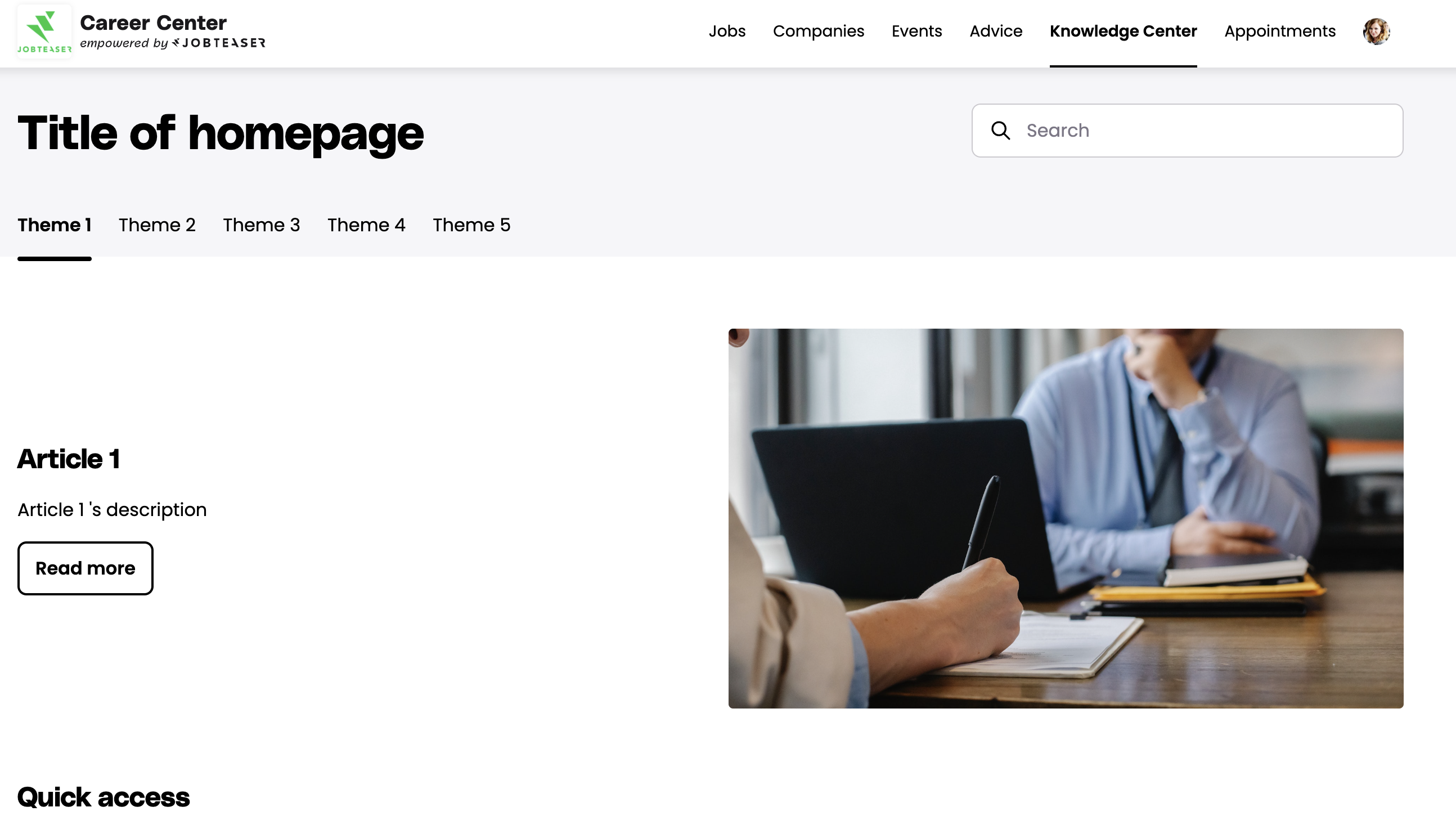1456x825 pixels.
Task: Open the Appointments page
Action: 1280,31
